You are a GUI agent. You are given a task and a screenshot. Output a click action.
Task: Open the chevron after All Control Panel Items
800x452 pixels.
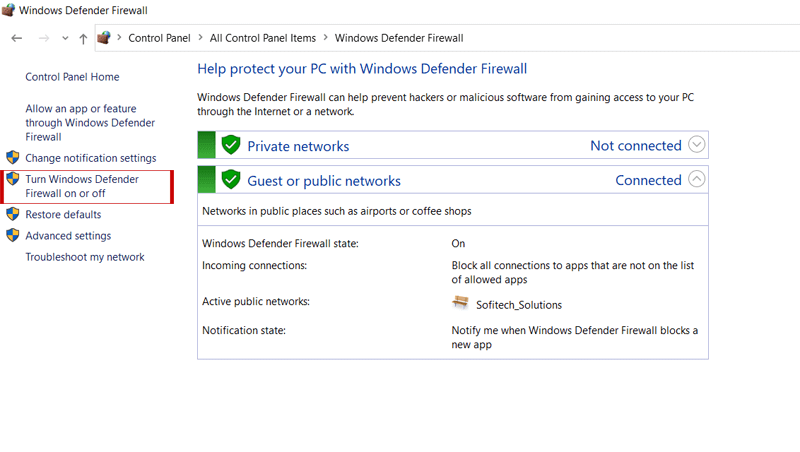click(x=326, y=38)
